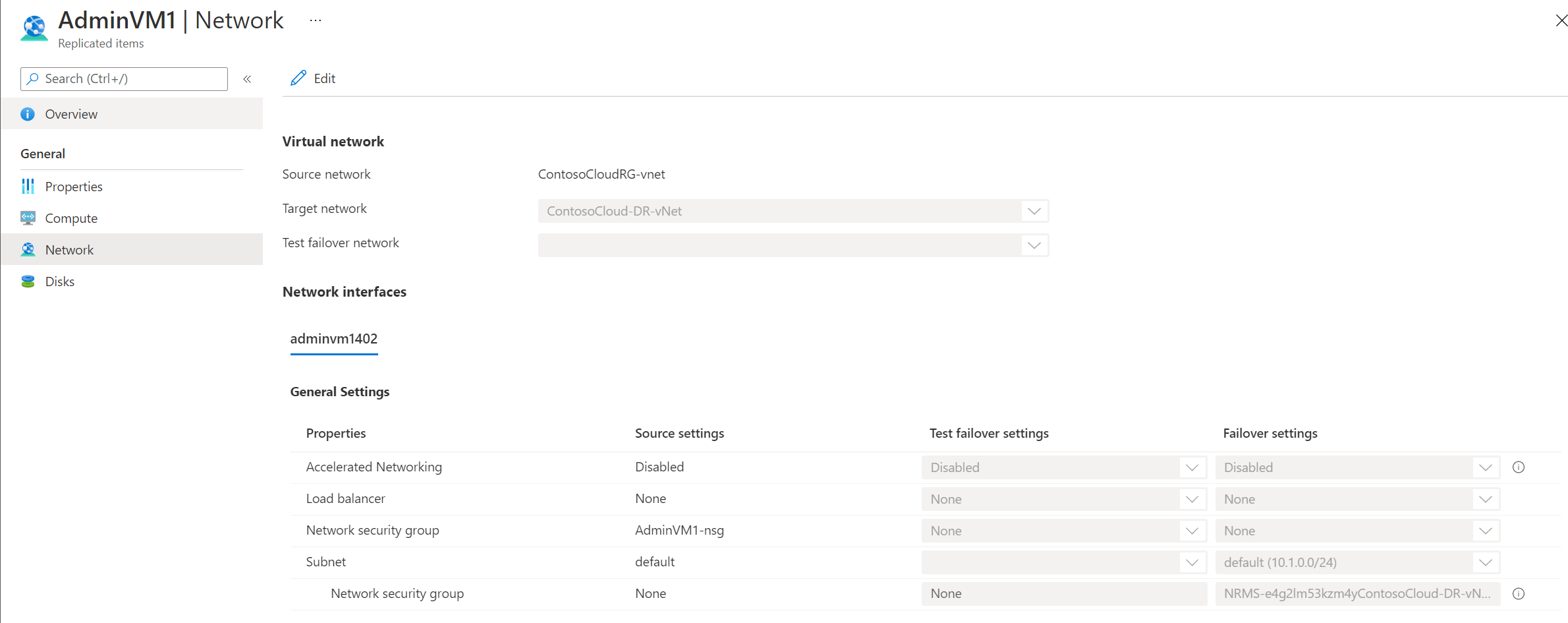Click the Edit button label
The width and height of the screenshot is (1568, 623).
coord(325,78)
